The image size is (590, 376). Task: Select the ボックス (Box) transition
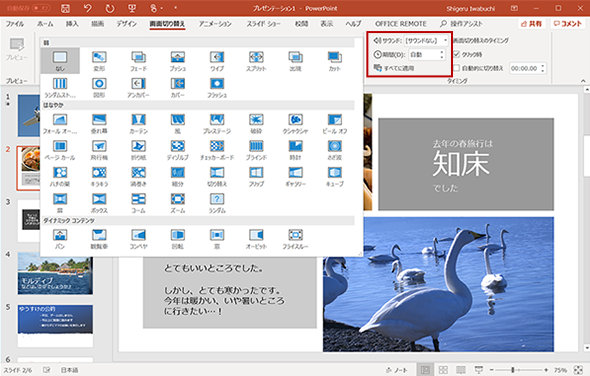tap(99, 202)
